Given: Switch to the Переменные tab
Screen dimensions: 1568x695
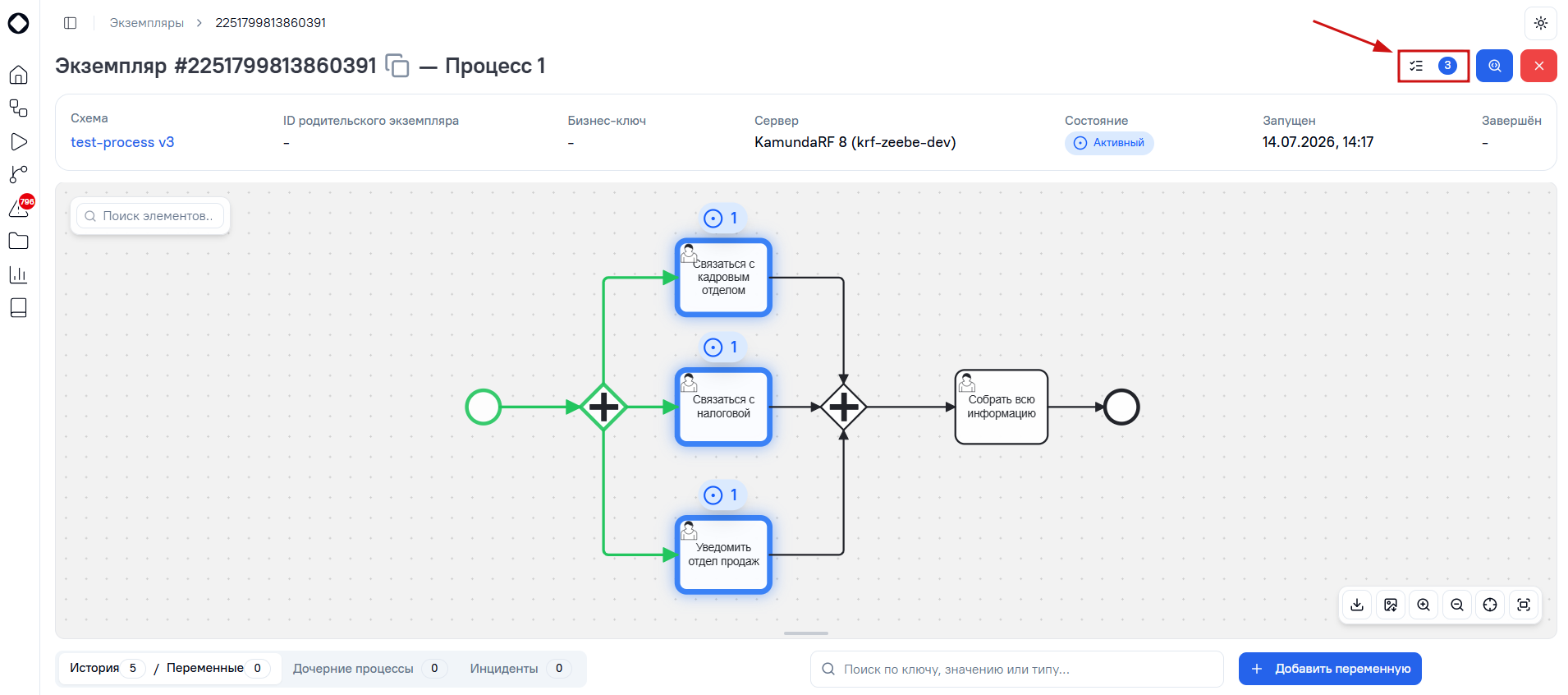Looking at the screenshot, I should tap(218, 668).
